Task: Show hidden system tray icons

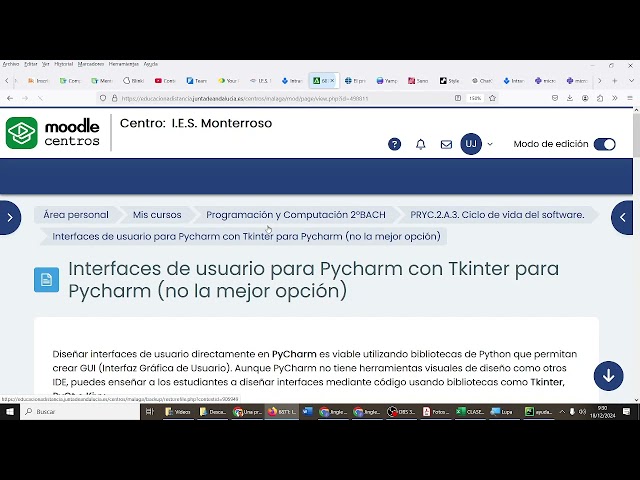Action: pyautogui.click(x=562, y=412)
